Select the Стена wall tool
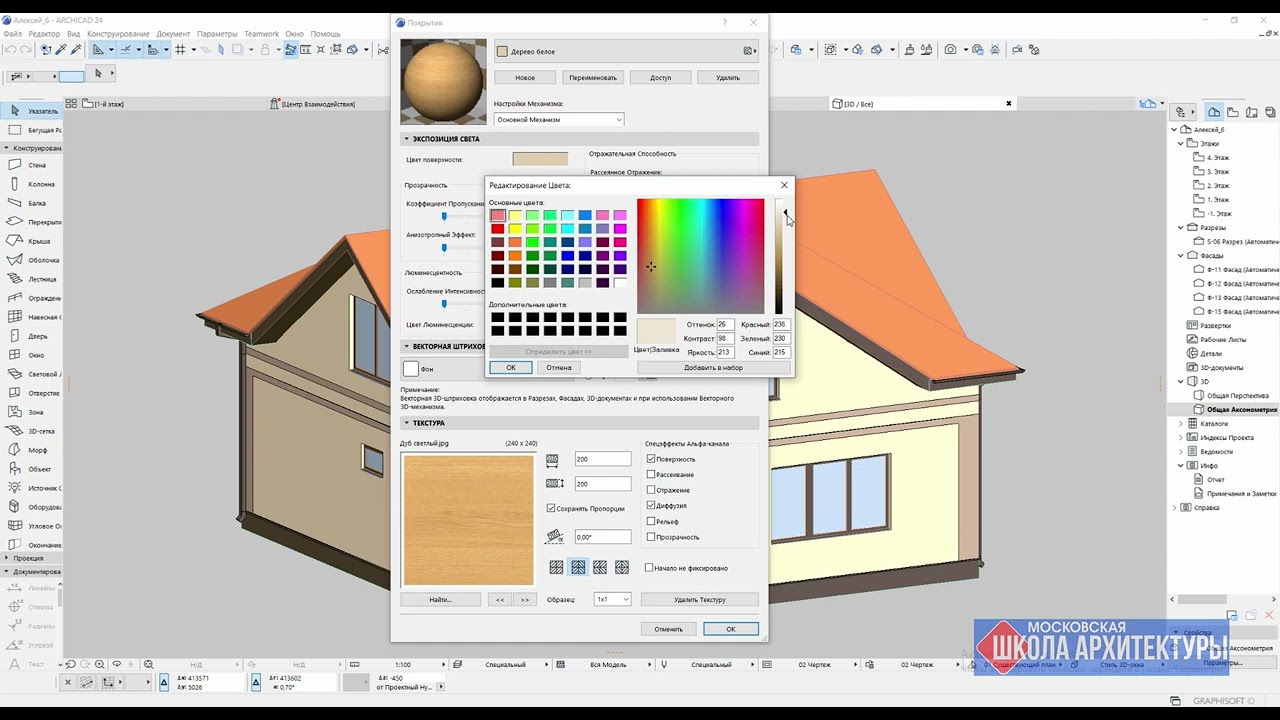The height and width of the screenshot is (720, 1280). click(32, 165)
